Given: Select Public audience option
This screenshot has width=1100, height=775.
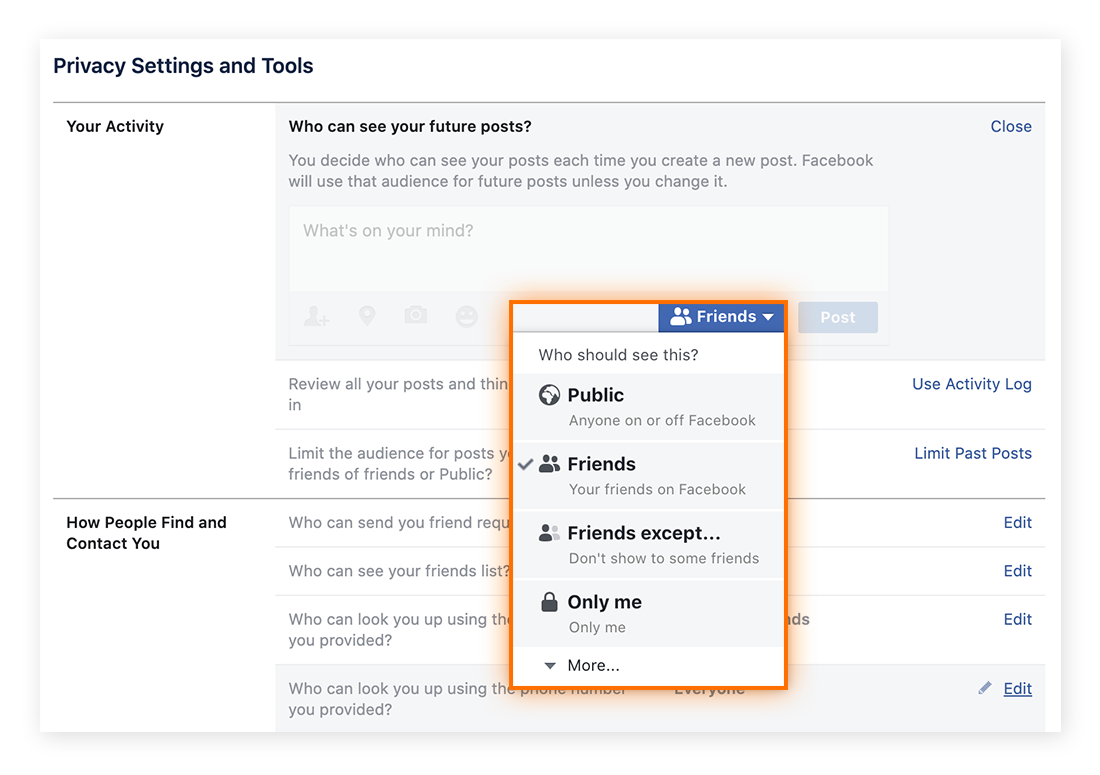Looking at the screenshot, I should click(x=648, y=407).
